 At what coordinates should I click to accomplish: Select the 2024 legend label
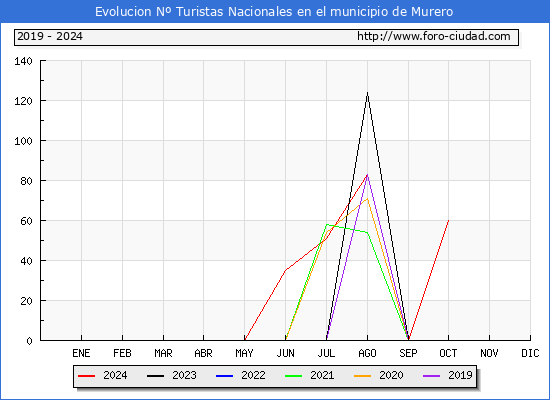(115, 375)
